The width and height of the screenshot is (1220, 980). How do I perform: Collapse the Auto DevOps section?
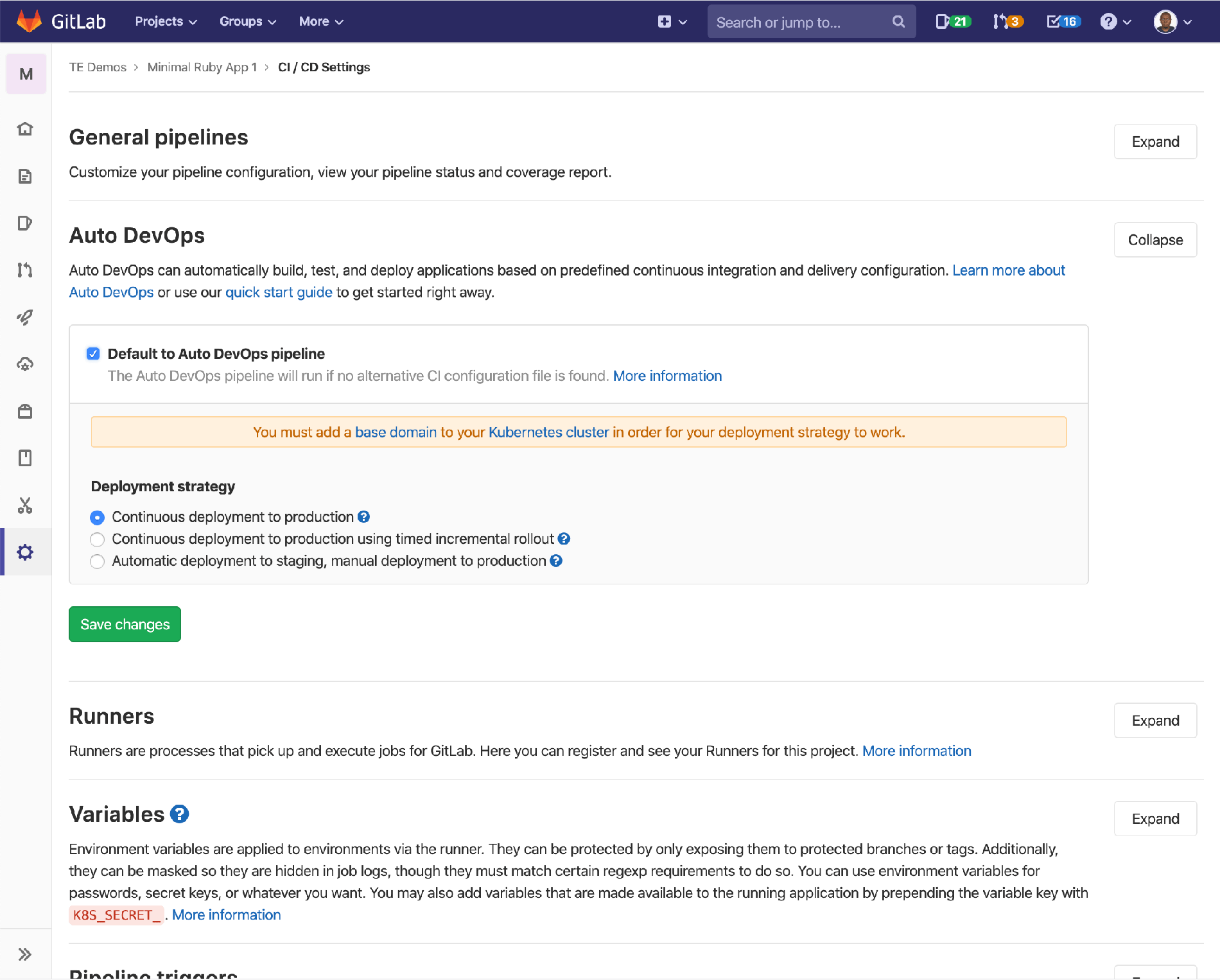[1155, 240]
